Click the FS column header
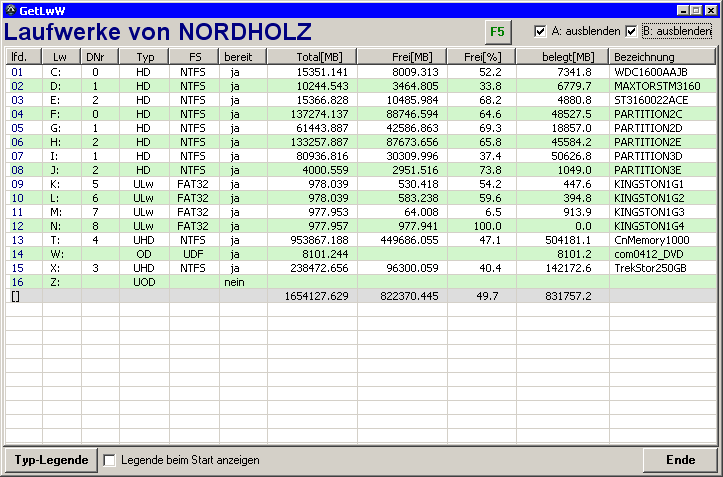723x477 pixels. pos(194,57)
